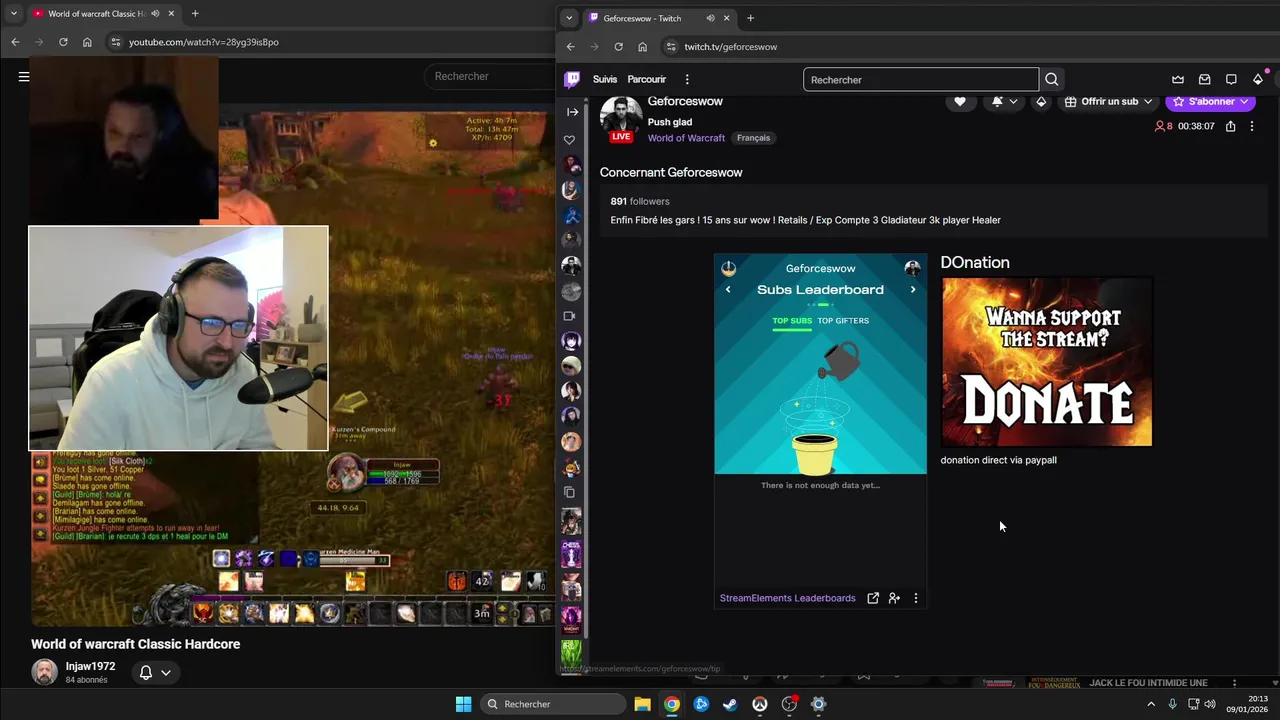The image size is (1280, 720).
Task: Open the taskbar volume speaker icon
Action: tap(1210, 704)
